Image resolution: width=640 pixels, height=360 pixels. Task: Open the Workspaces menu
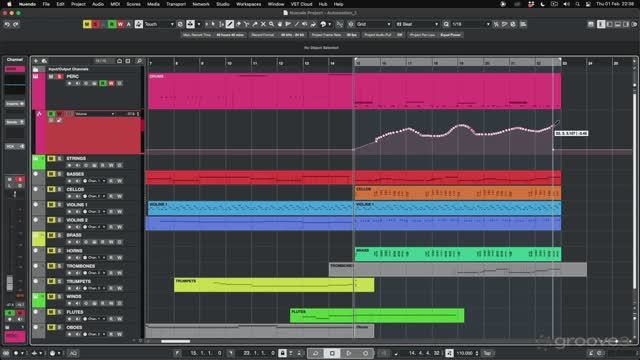pos(249,4)
